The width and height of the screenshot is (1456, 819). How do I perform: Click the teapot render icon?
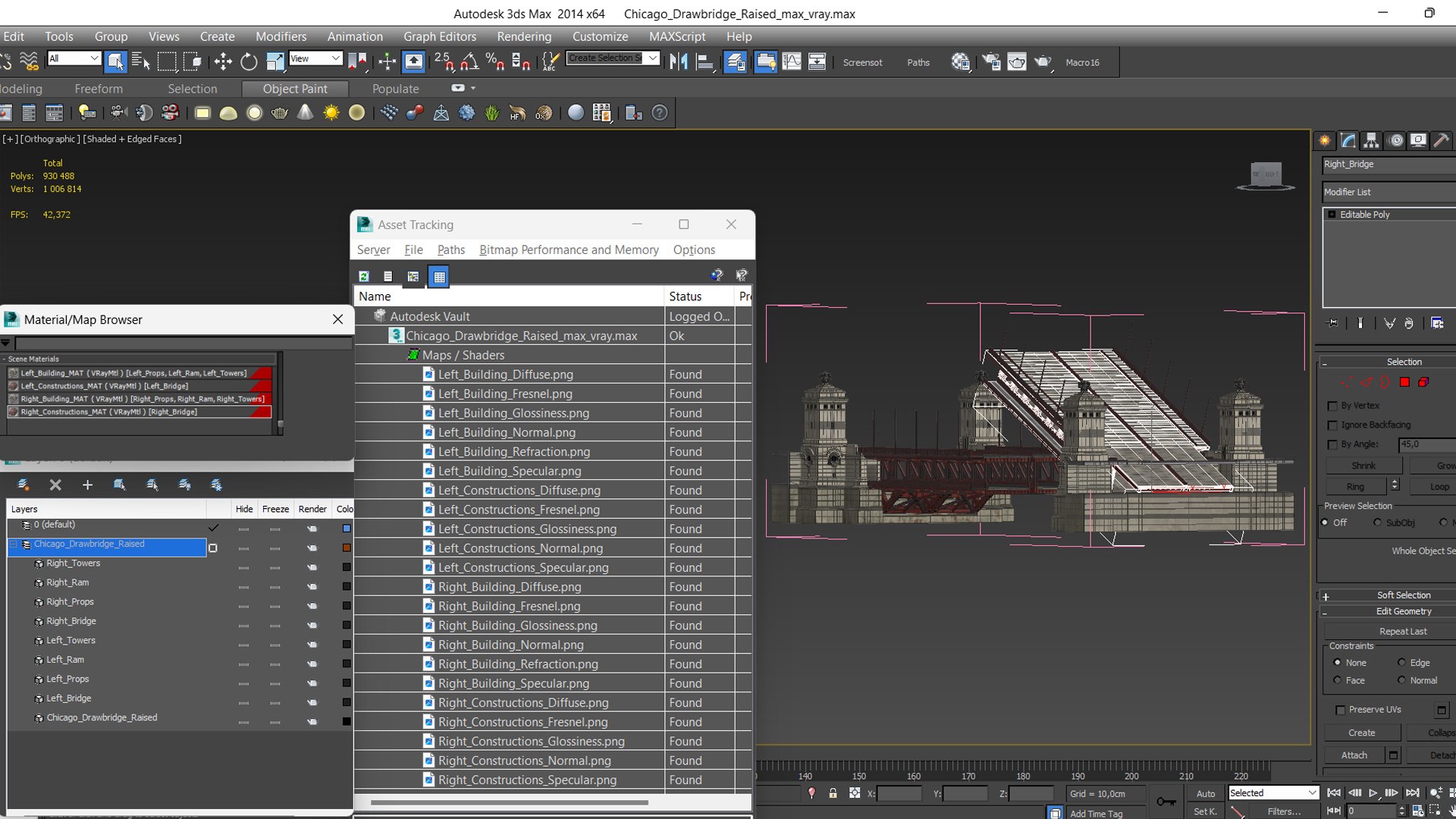click(1043, 62)
